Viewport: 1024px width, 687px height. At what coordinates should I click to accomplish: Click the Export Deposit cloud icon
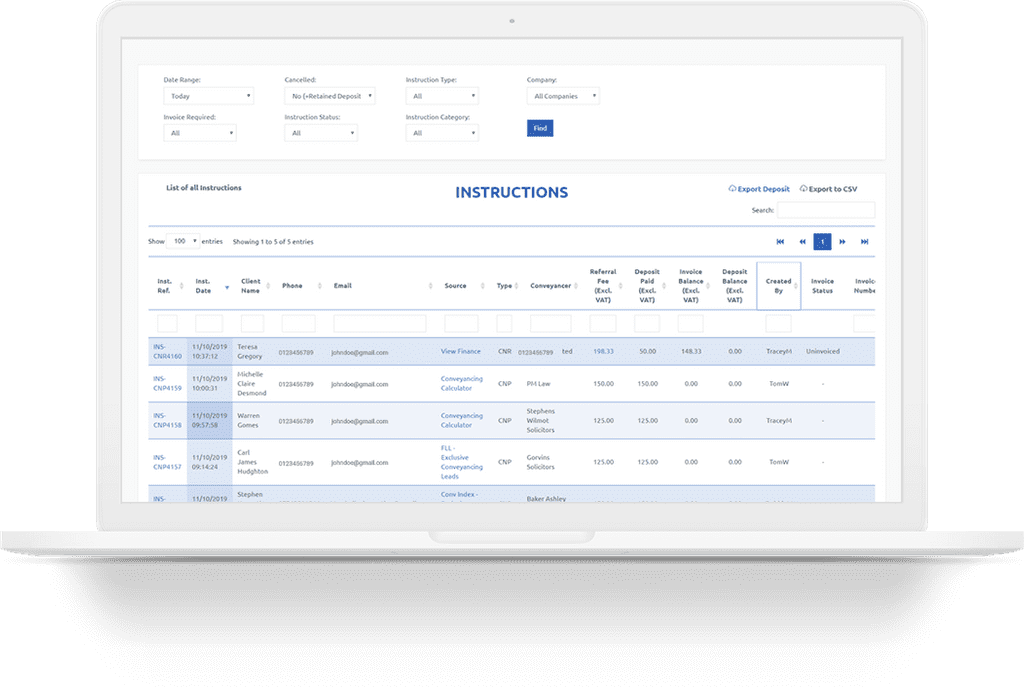click(733, 189)
